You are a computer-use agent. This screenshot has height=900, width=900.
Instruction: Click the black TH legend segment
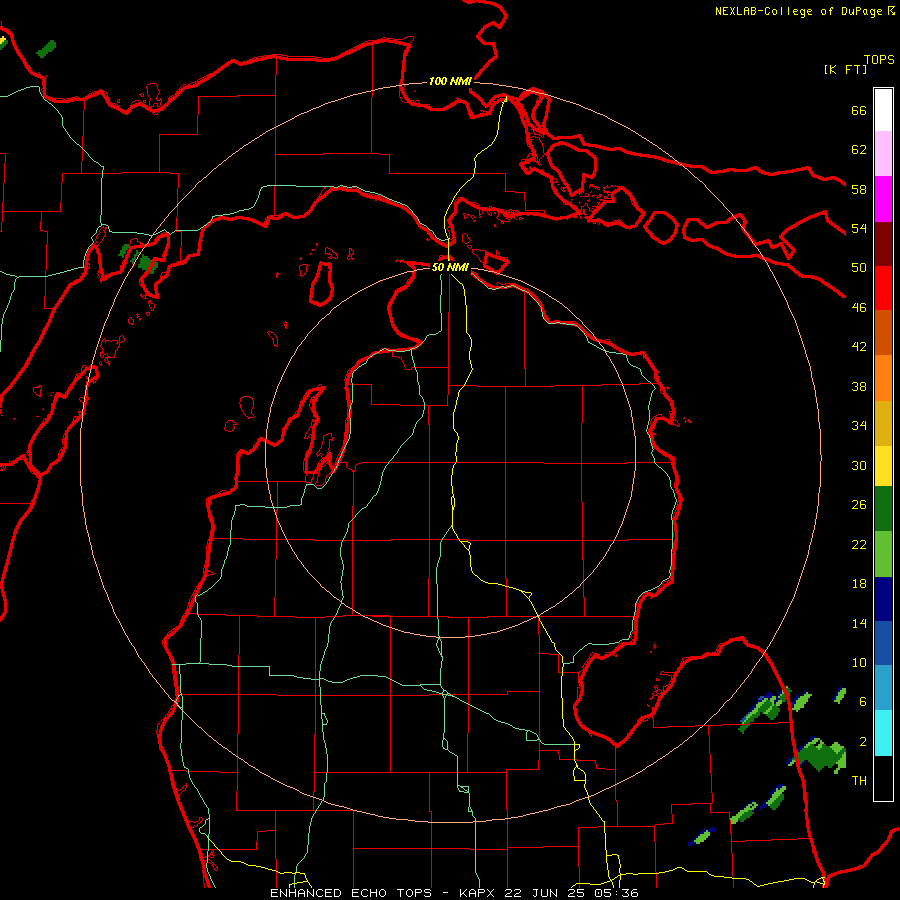pyautogui.click(x=883, y=778)
